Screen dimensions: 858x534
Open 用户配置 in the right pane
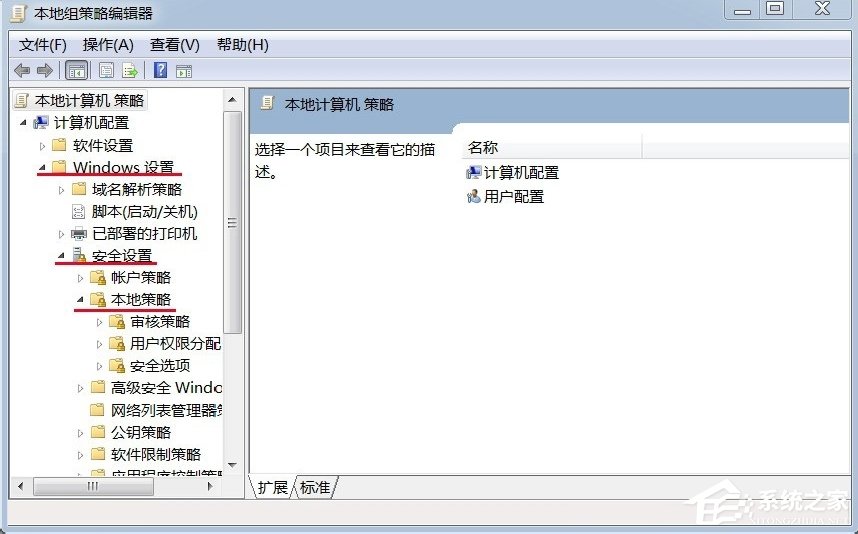coord(513,196)
